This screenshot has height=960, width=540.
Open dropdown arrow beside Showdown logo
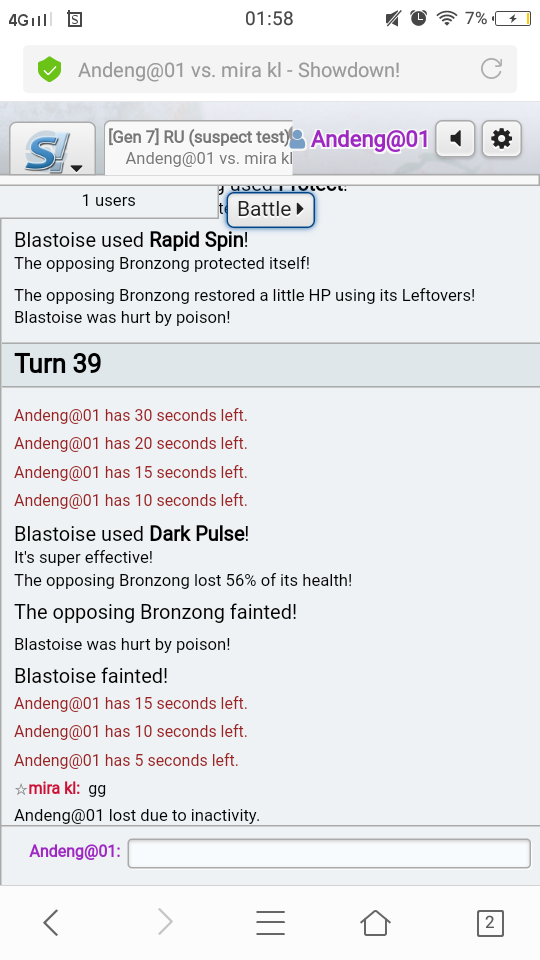point(77,168)
